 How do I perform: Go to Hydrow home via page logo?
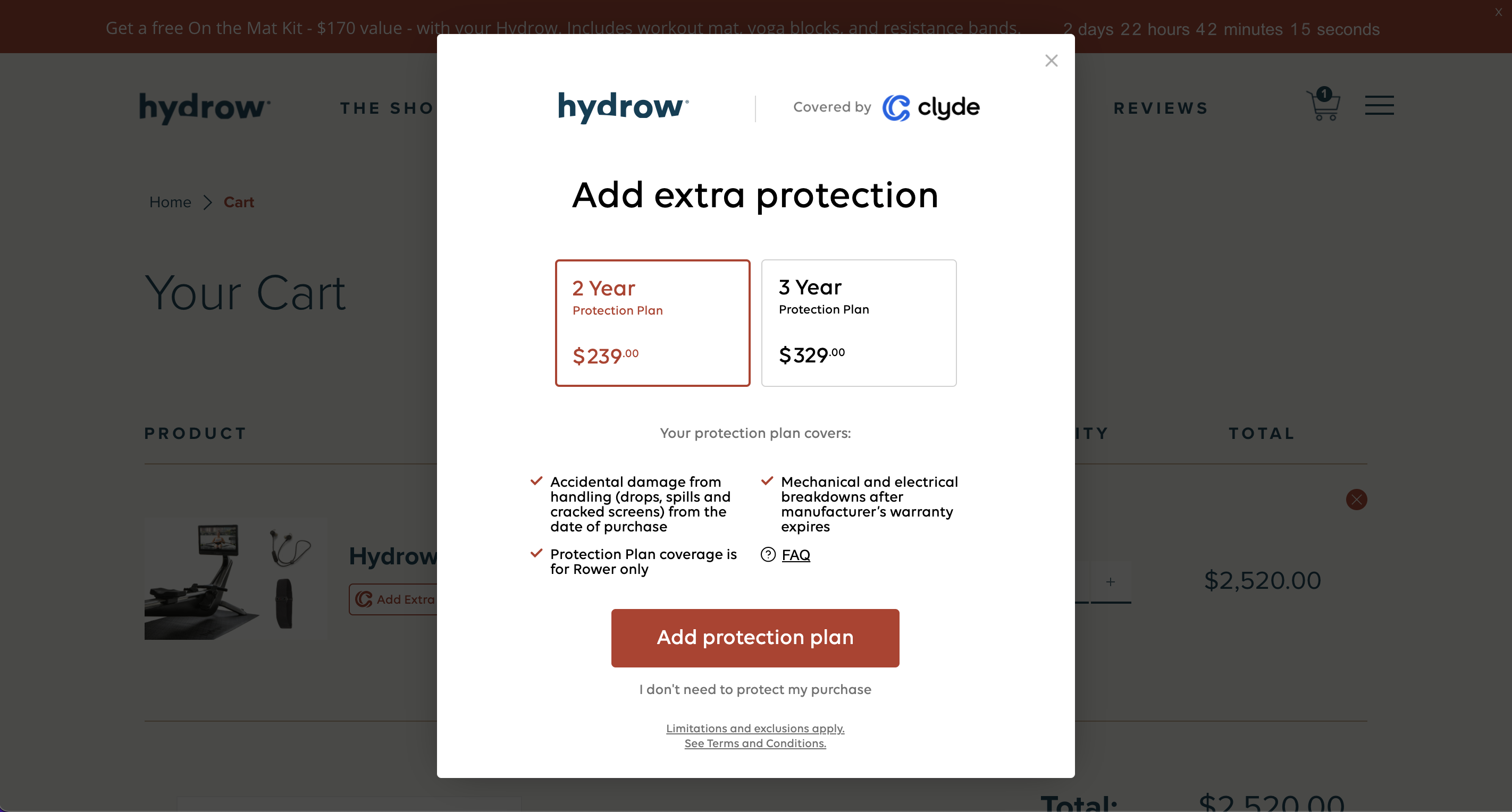pos(205,108)
